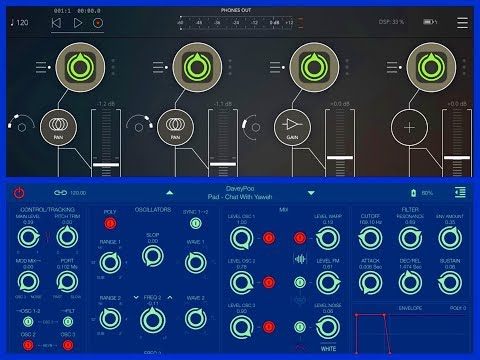Screen dimensions: 480x360
Task: Open PAN effect node on -1.2 dB channel
Action: point(58,127)
